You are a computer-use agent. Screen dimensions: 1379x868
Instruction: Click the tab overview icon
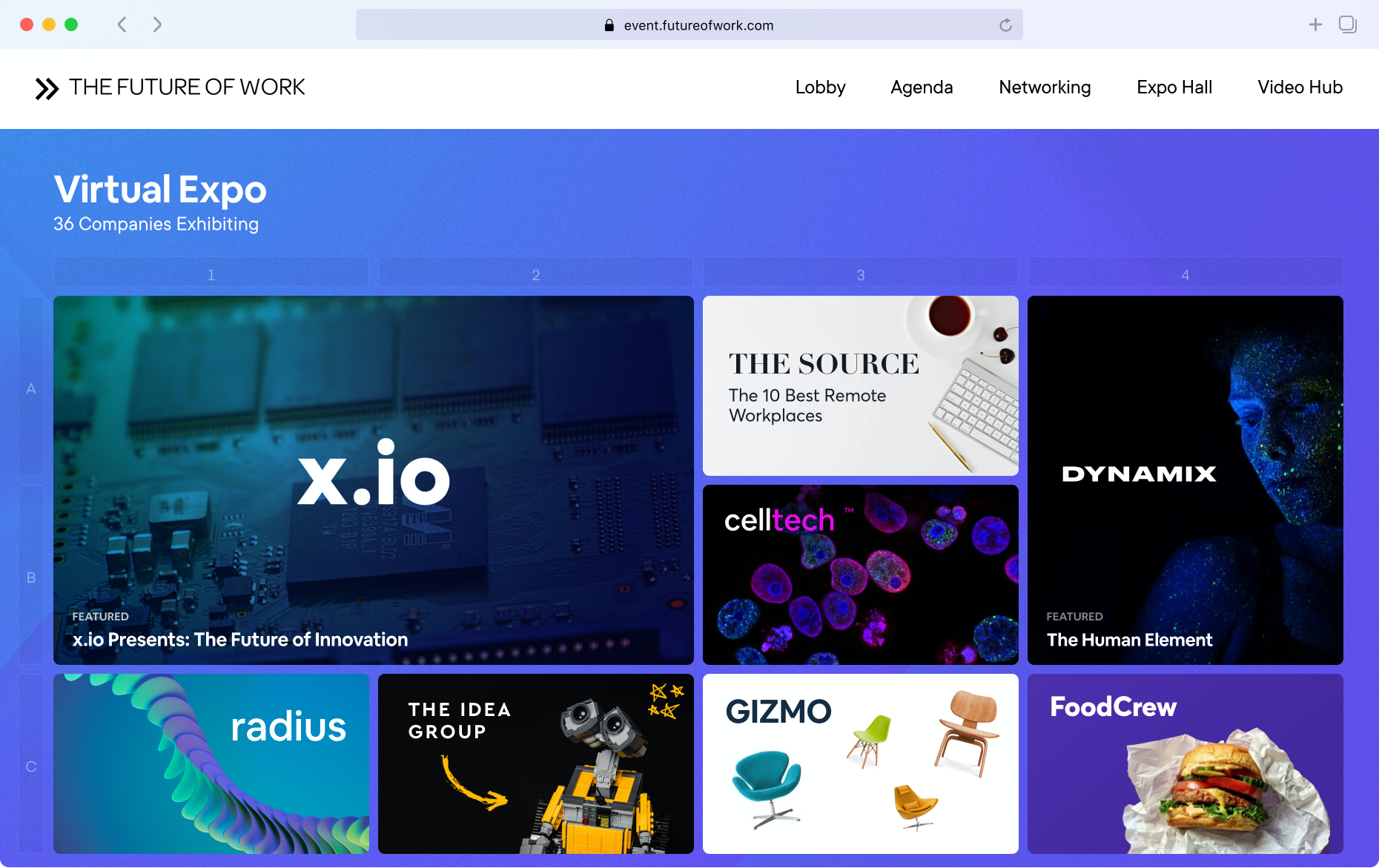tap(1347, 24)
